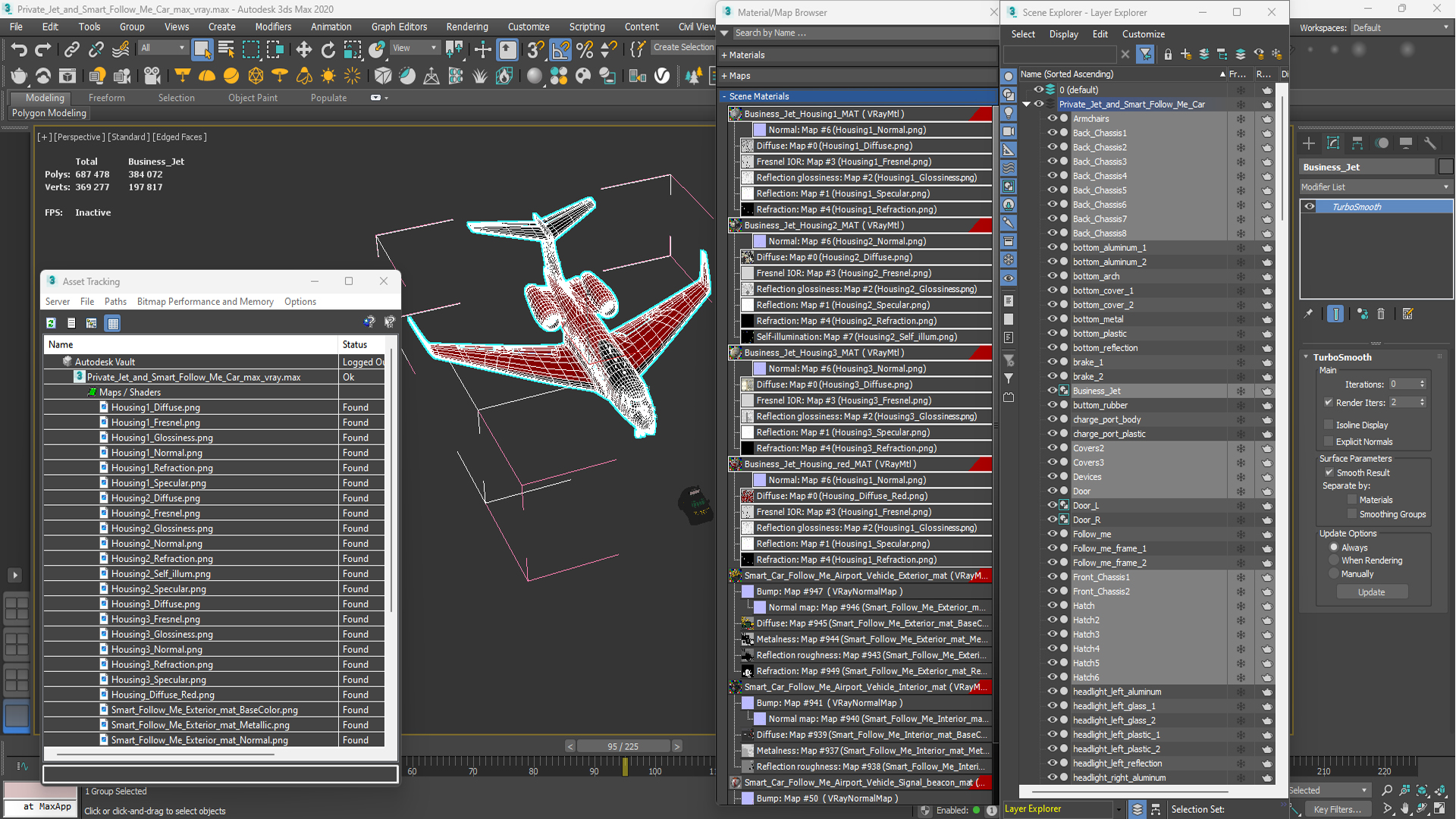Select the Select and Link chain tool
1456x819 pixels.
71,50
